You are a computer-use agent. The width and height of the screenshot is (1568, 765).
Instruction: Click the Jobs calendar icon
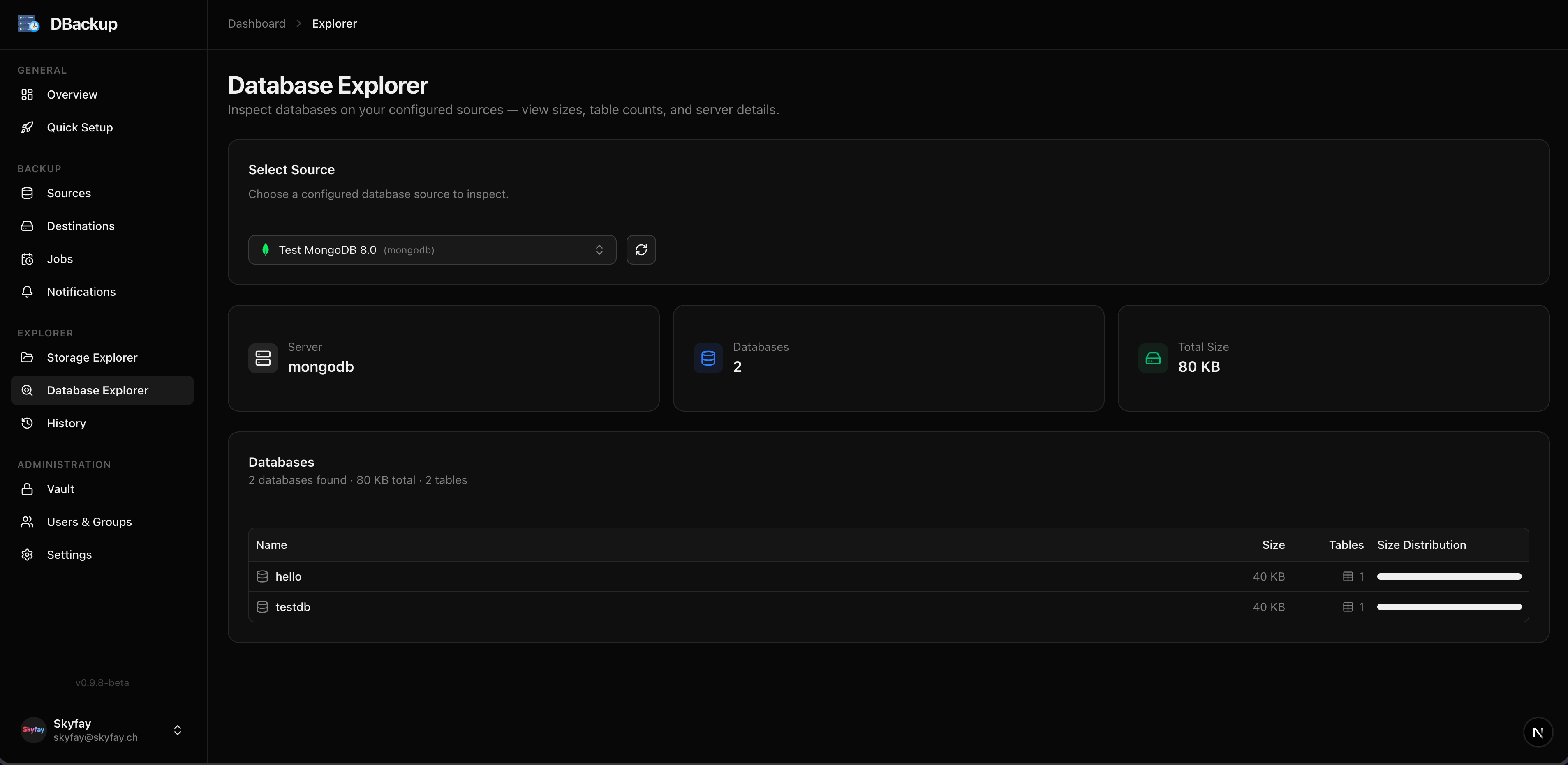point(28,258)
